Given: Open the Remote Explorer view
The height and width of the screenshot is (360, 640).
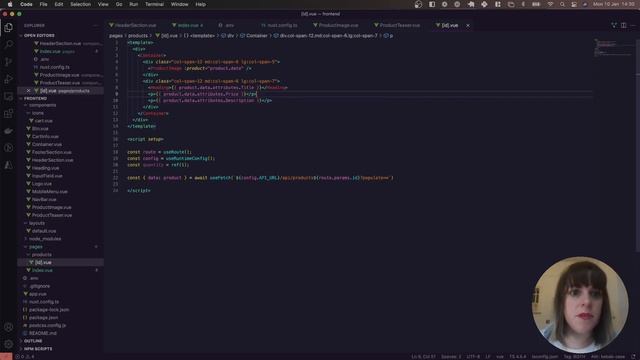Looking at the screenshot, I should point(9,96).
